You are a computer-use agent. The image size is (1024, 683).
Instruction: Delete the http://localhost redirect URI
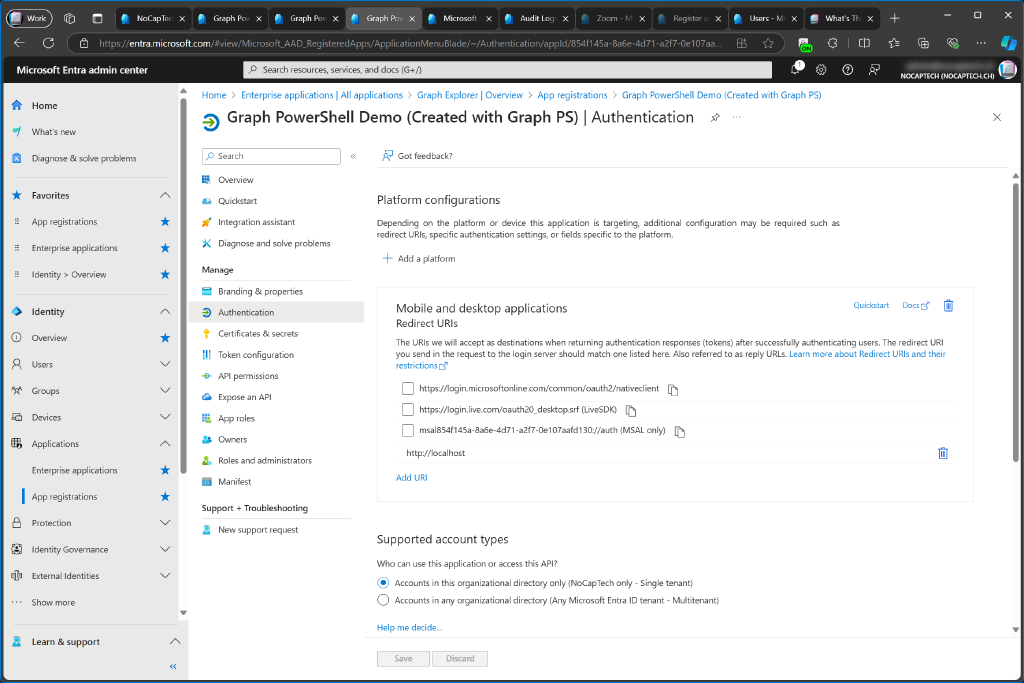pyautogui.click(x=941, y=453)
